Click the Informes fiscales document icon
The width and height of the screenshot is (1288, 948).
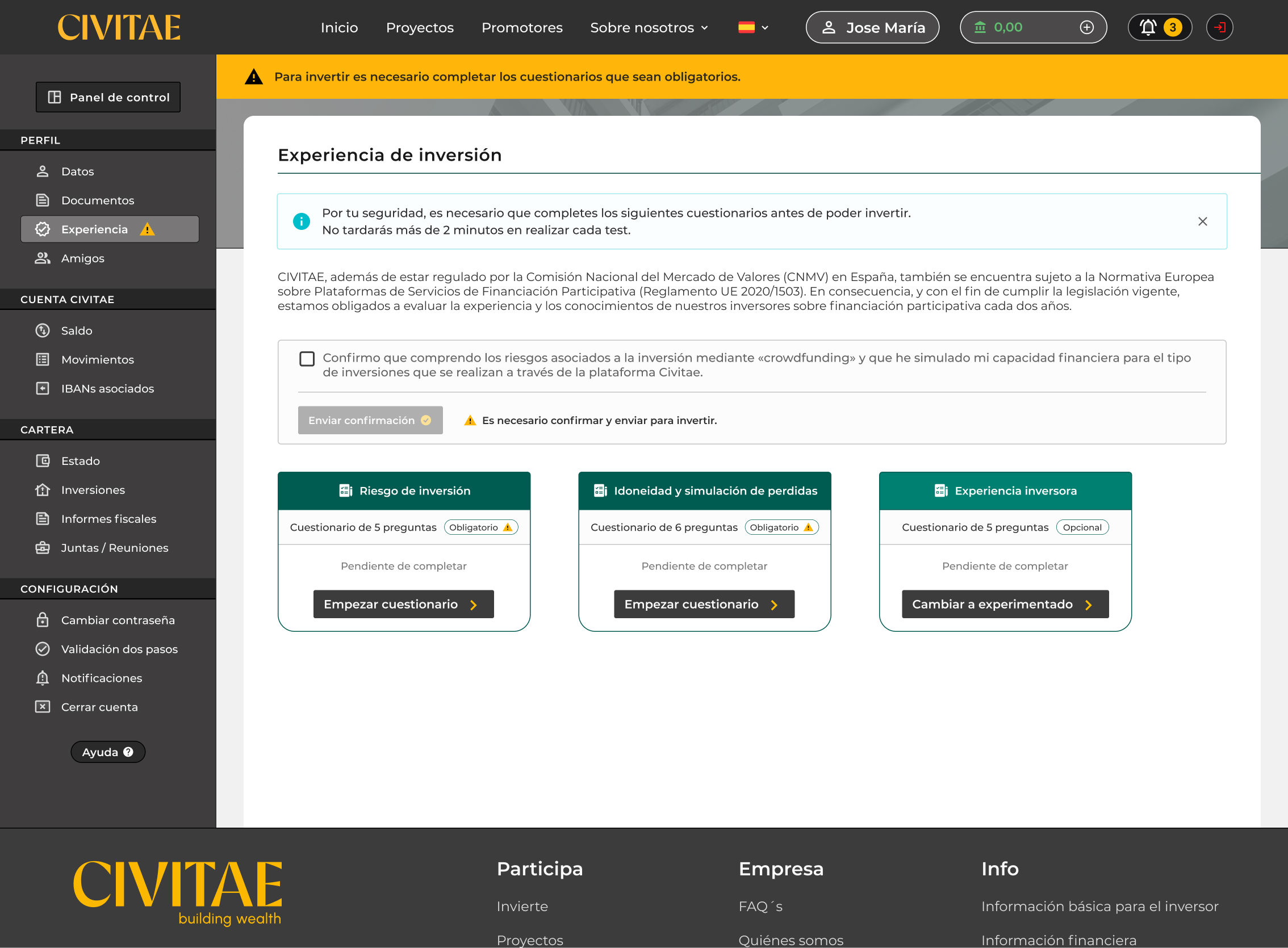43,518
